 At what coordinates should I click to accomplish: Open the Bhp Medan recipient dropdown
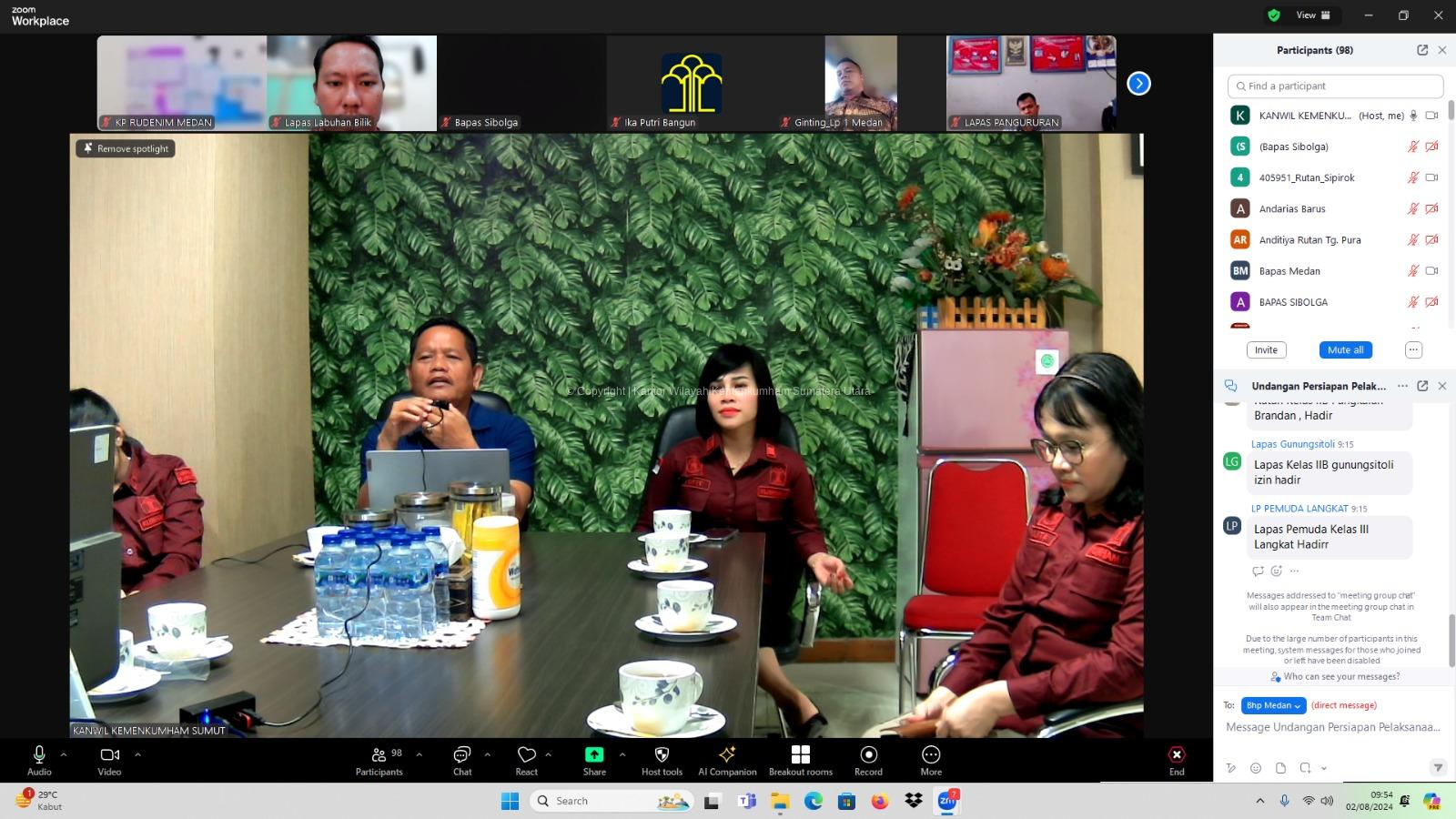click(x=1273, y=705)
